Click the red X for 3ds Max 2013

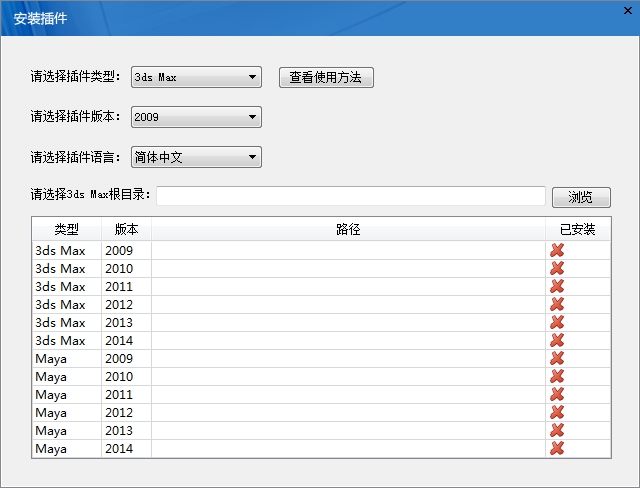[557, 323]
